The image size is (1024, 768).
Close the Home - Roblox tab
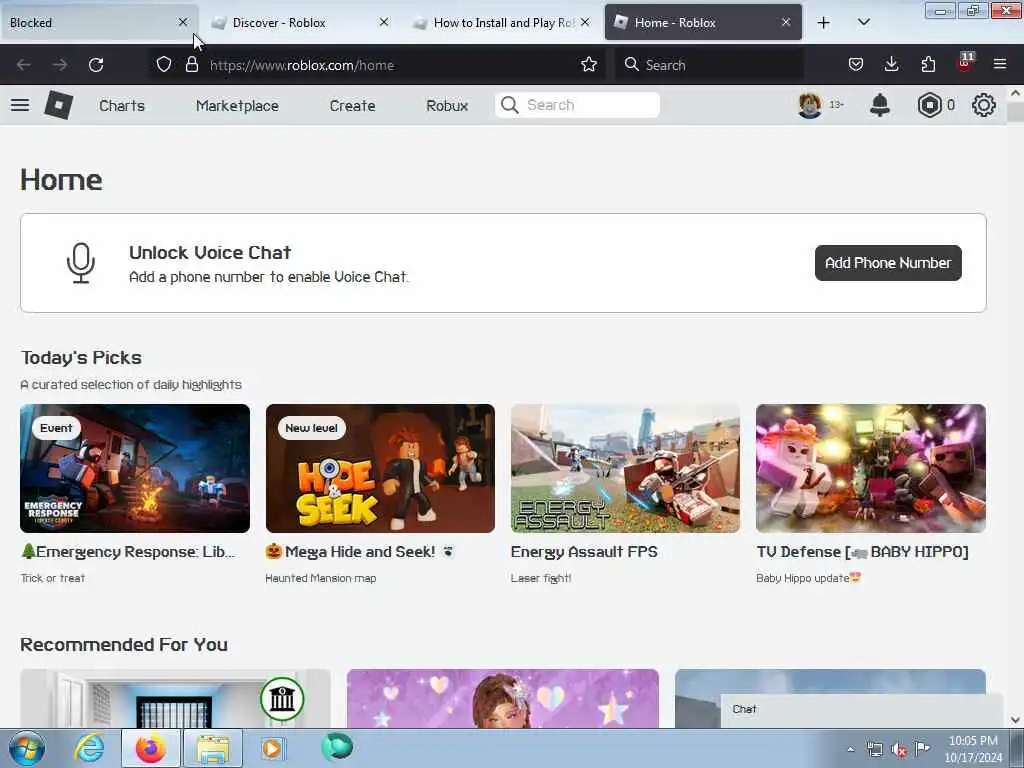pyautogui.click(x=786, y=22)
